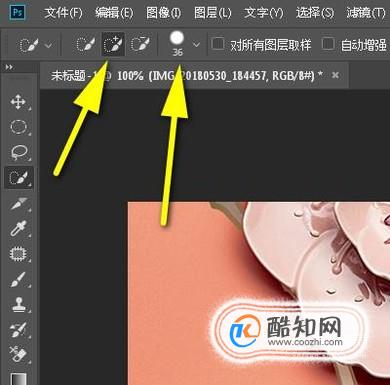Screen dimensions: 390x385
Task: Choose New Selection mode in options bar
Action: (85, 44)
